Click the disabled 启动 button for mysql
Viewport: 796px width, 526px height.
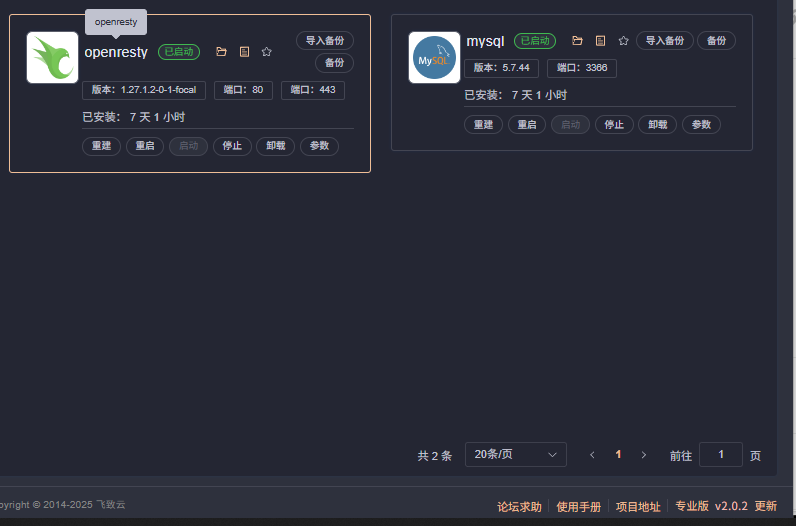(x=570, y=124)
